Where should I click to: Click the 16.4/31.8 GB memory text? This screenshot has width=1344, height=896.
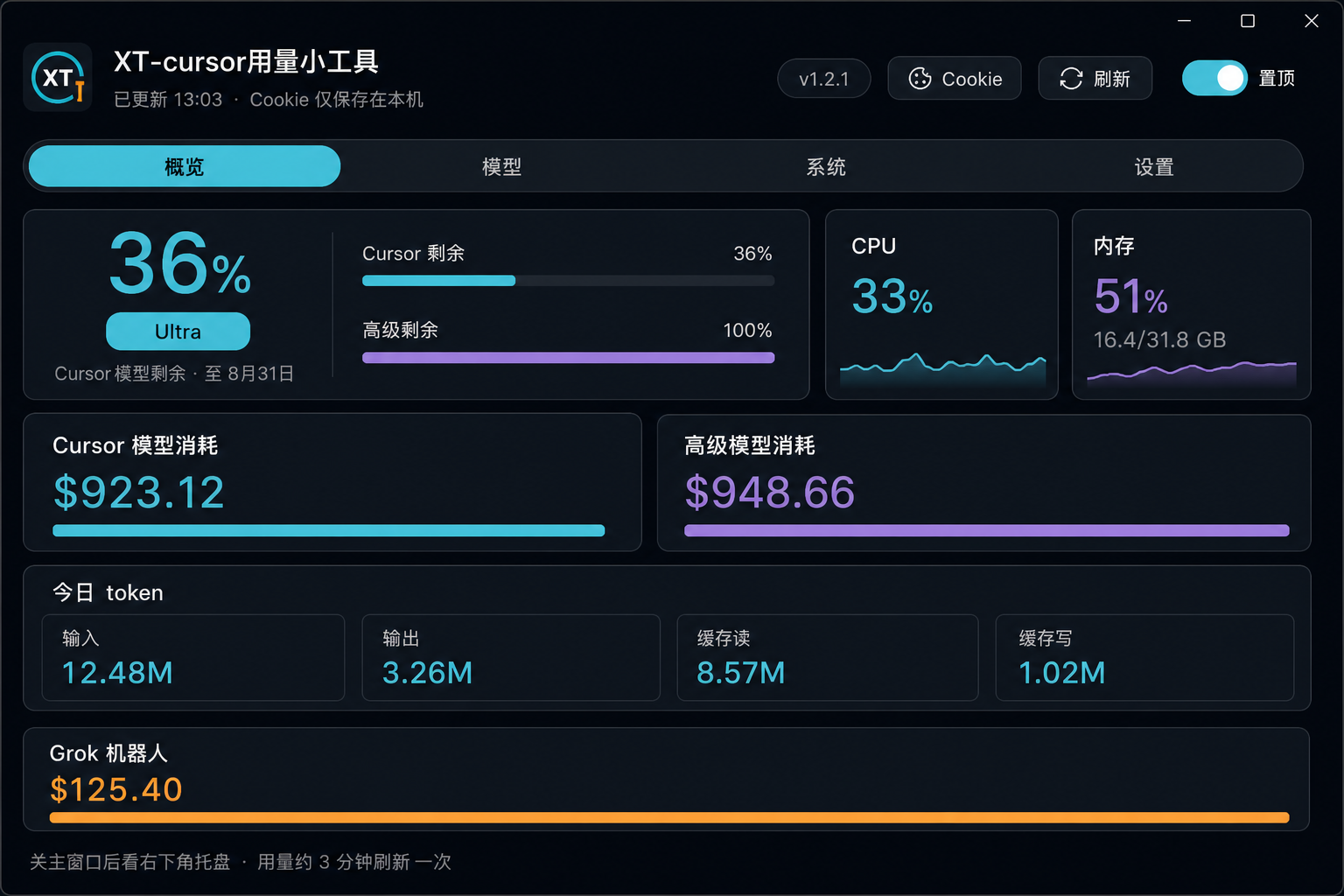1159,339
